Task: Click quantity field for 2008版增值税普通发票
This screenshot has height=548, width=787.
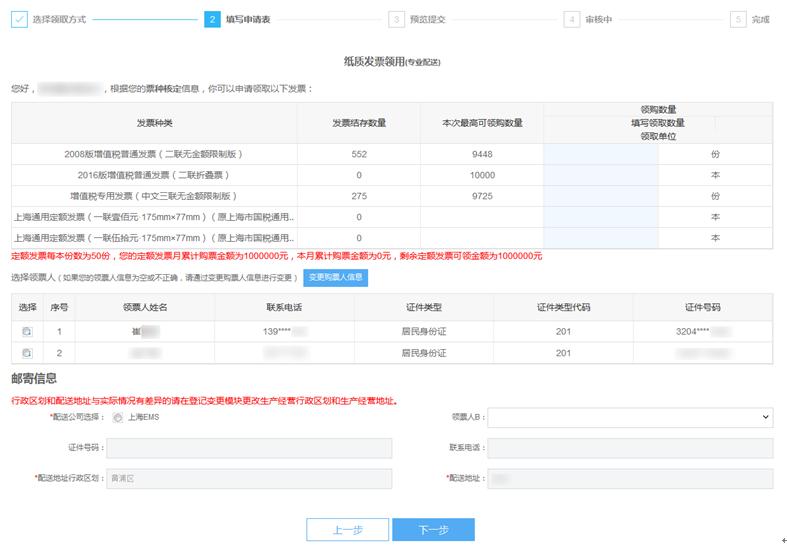Action: tap(601, 154)
